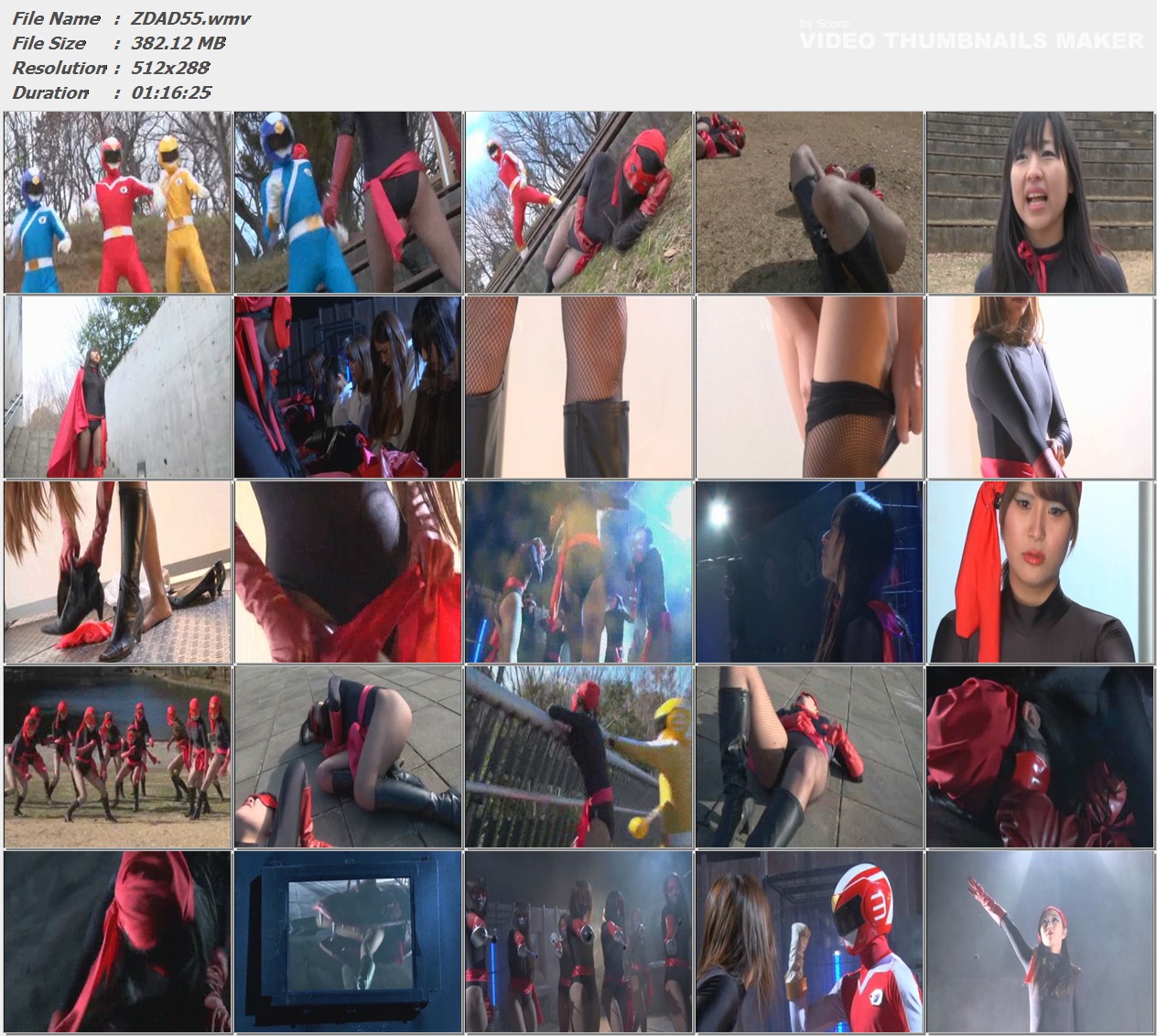
Task: Open thumbnail of red ranger helmet facing woman
Action: click(809, 942)
